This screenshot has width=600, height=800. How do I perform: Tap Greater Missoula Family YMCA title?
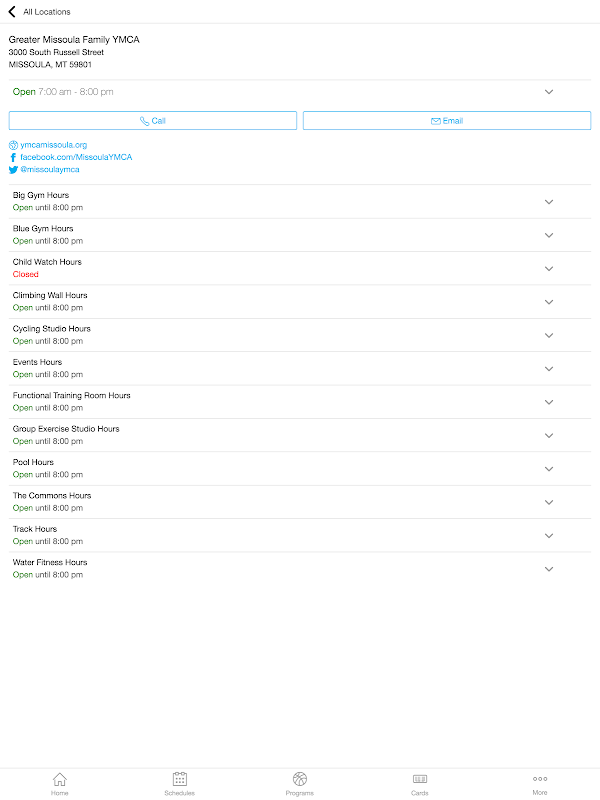[74, 39]
